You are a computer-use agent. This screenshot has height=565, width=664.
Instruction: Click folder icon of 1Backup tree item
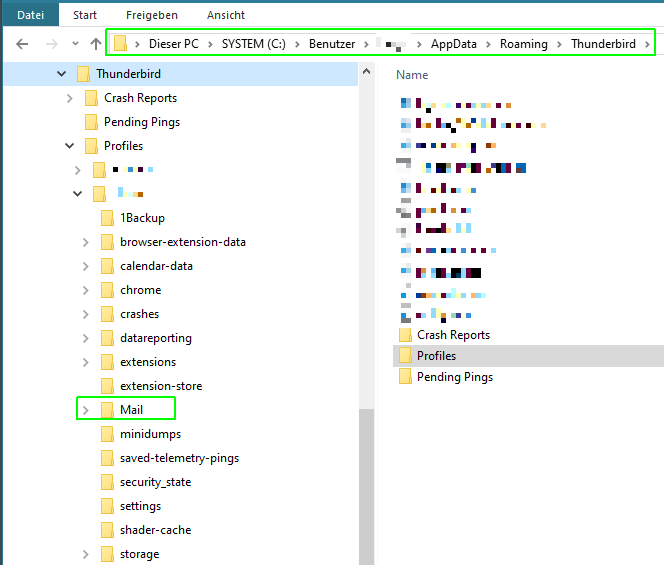(x=107, y=218)
